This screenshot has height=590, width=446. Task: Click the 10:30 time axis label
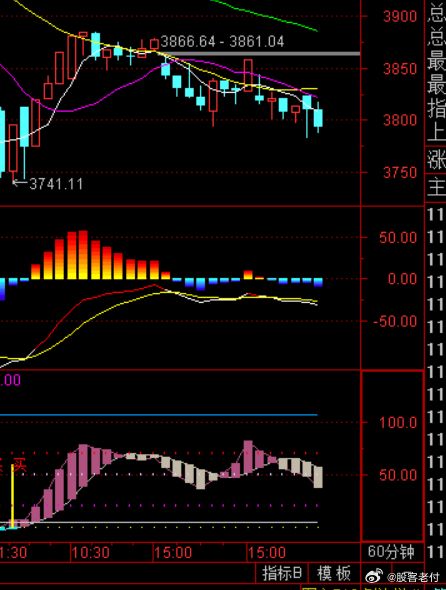click(91, 553)
